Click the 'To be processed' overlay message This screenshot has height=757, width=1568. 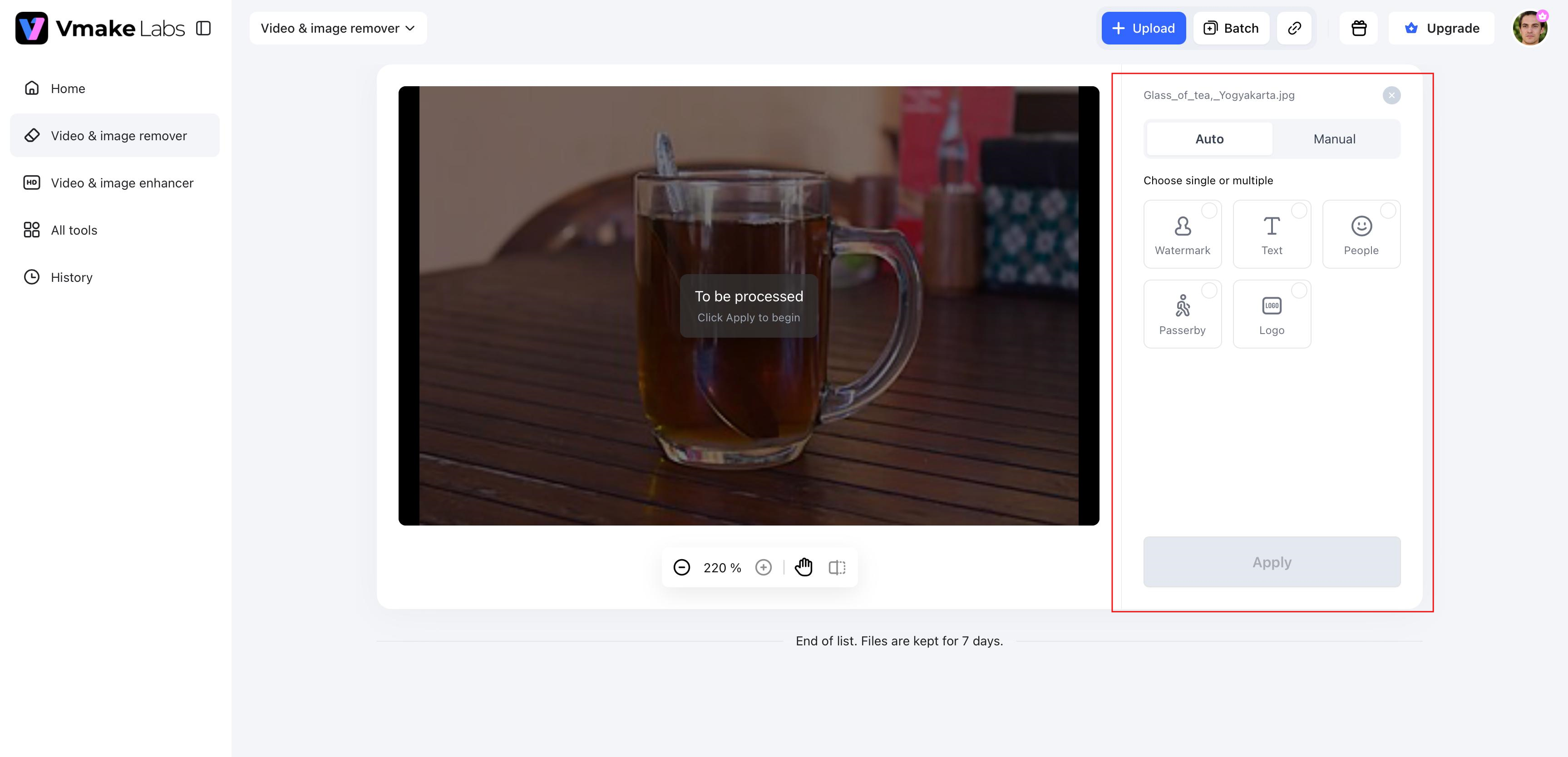(x=749, y=305)
